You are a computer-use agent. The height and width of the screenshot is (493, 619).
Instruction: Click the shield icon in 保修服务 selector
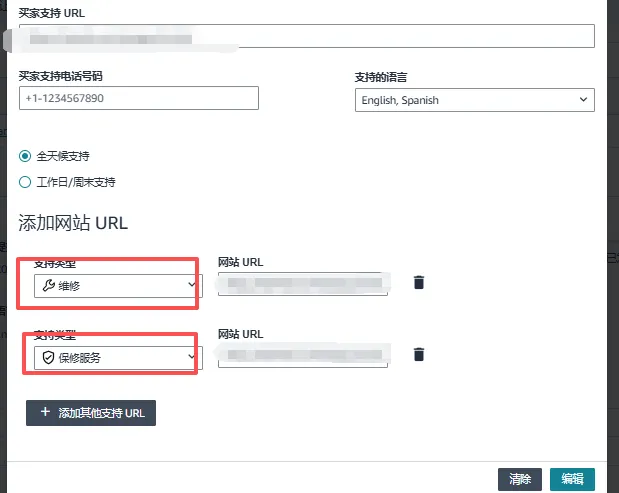(48, 357)
